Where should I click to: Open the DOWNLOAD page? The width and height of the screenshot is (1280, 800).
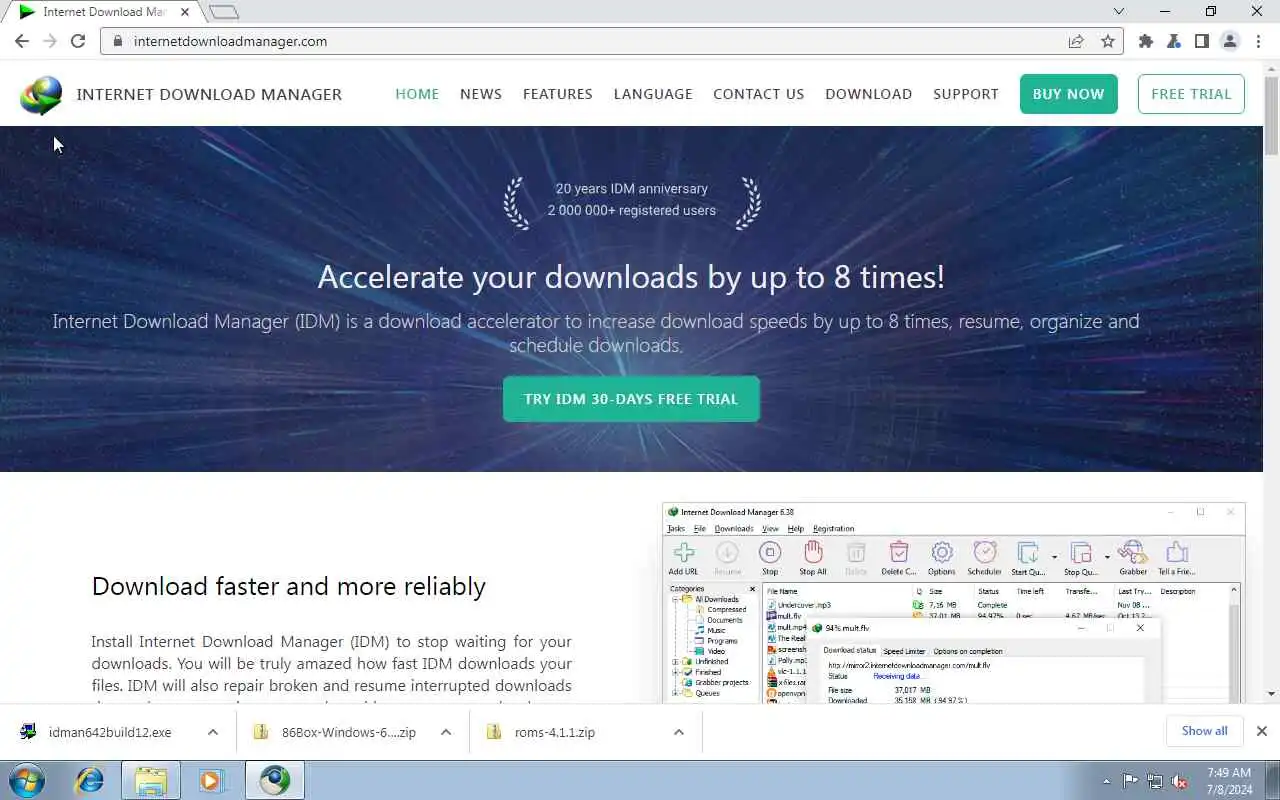[868, 94]
